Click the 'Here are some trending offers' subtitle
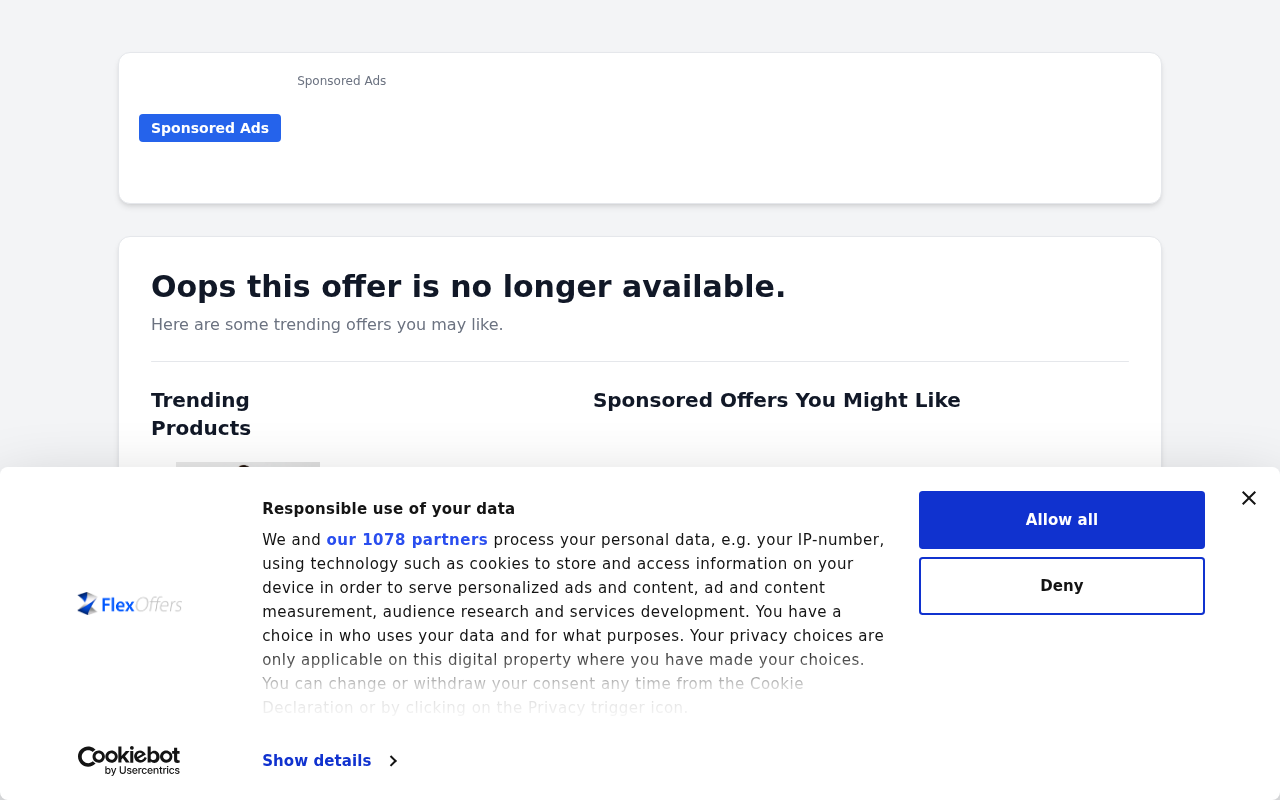Image resolution: width=1280 pixels, height=800 pixels. click(327, 325)
